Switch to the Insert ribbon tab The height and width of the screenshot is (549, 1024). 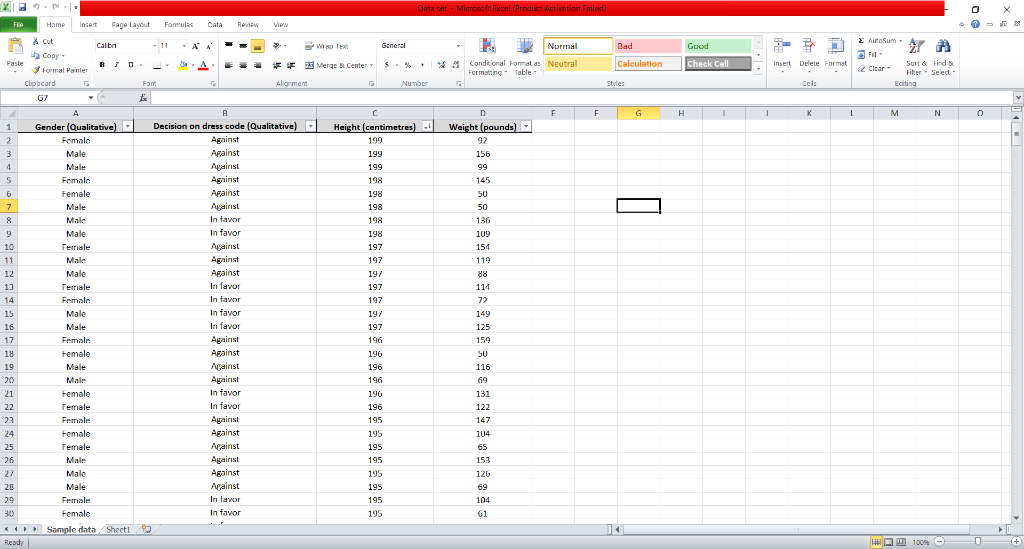pos(88,25)
